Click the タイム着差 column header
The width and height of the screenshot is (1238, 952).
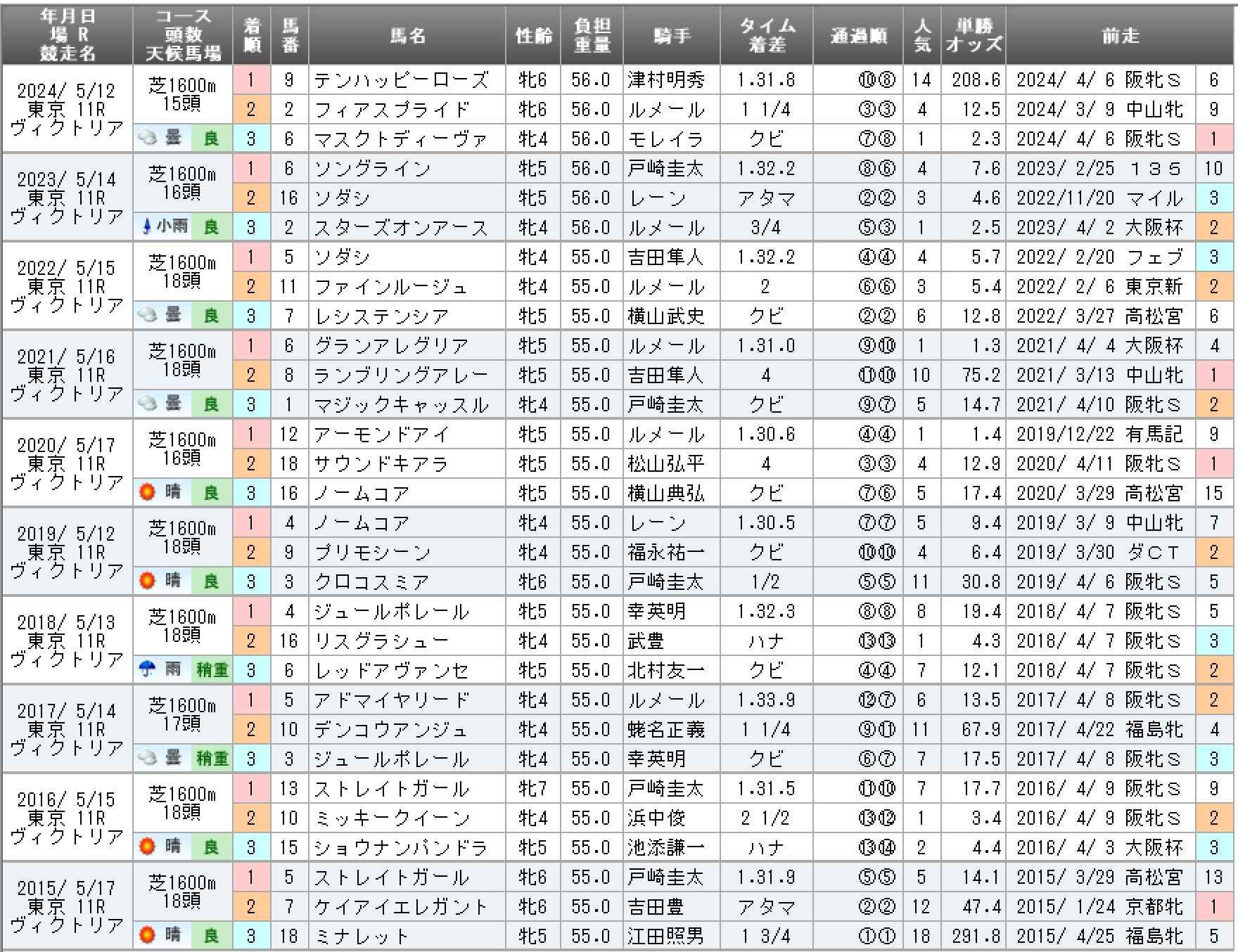click(x=766, y=36)
